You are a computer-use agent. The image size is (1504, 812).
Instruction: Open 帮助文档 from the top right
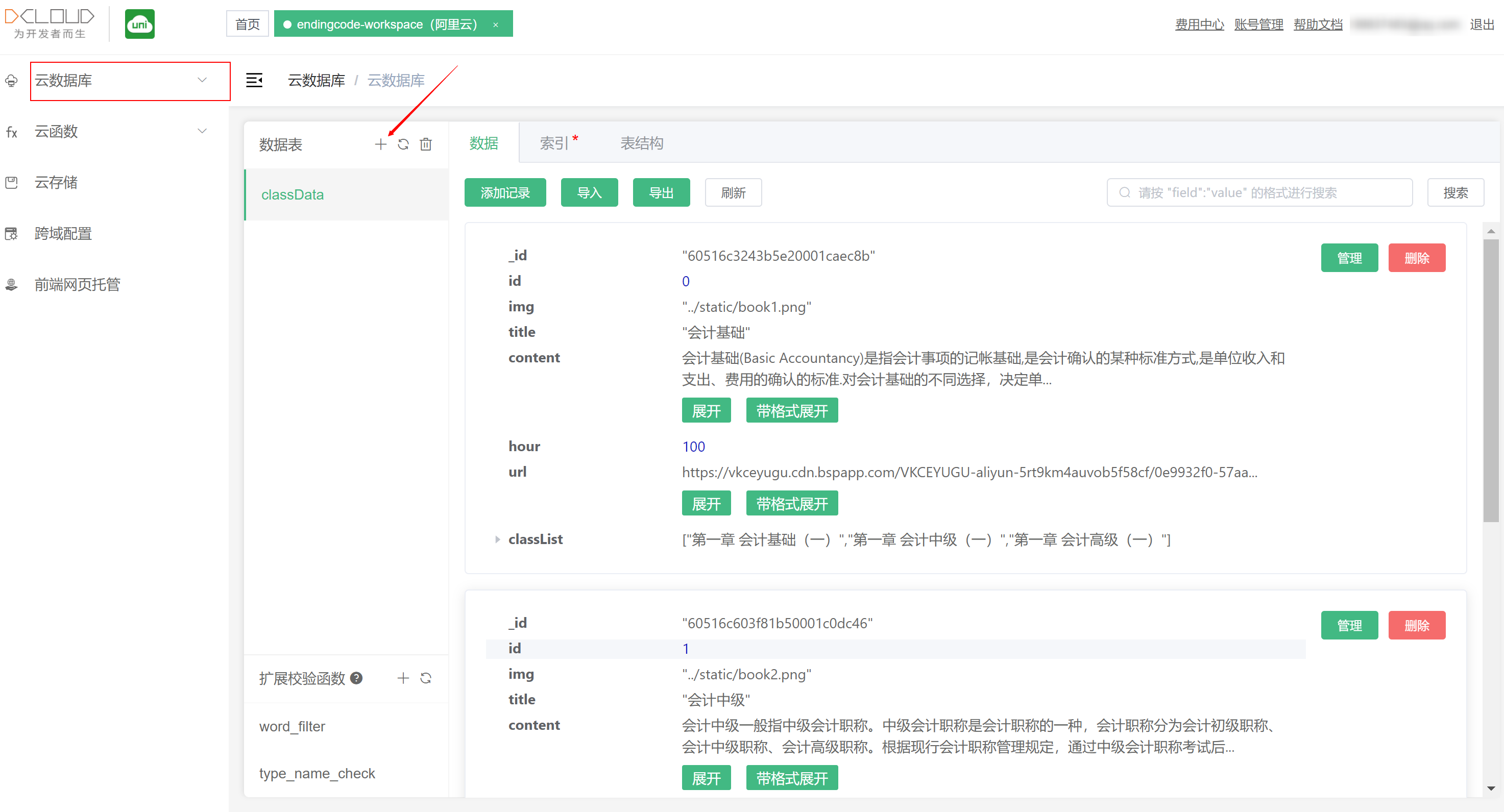(x=1318, y=23)
